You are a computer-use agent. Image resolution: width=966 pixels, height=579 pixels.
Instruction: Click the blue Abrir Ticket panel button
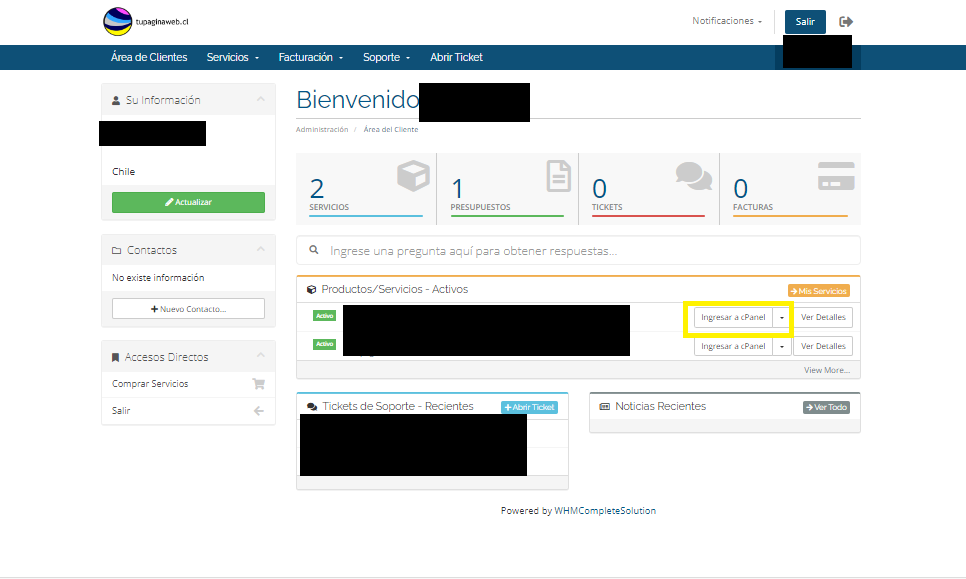pos(529,408)
